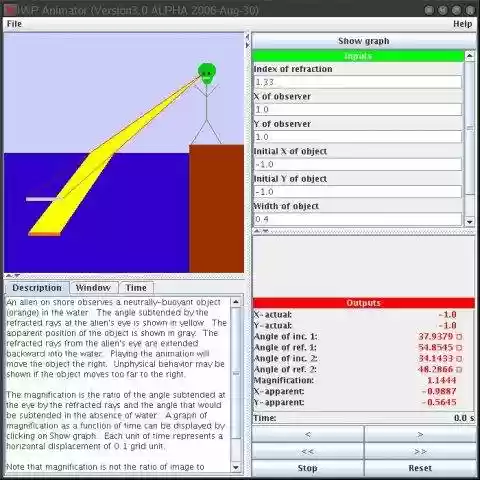Image resolution: width=480 pixels, height=480 pixels.
Task: Fast forward with the >> button
Action: pyautogui.click(x=420, y=451)
